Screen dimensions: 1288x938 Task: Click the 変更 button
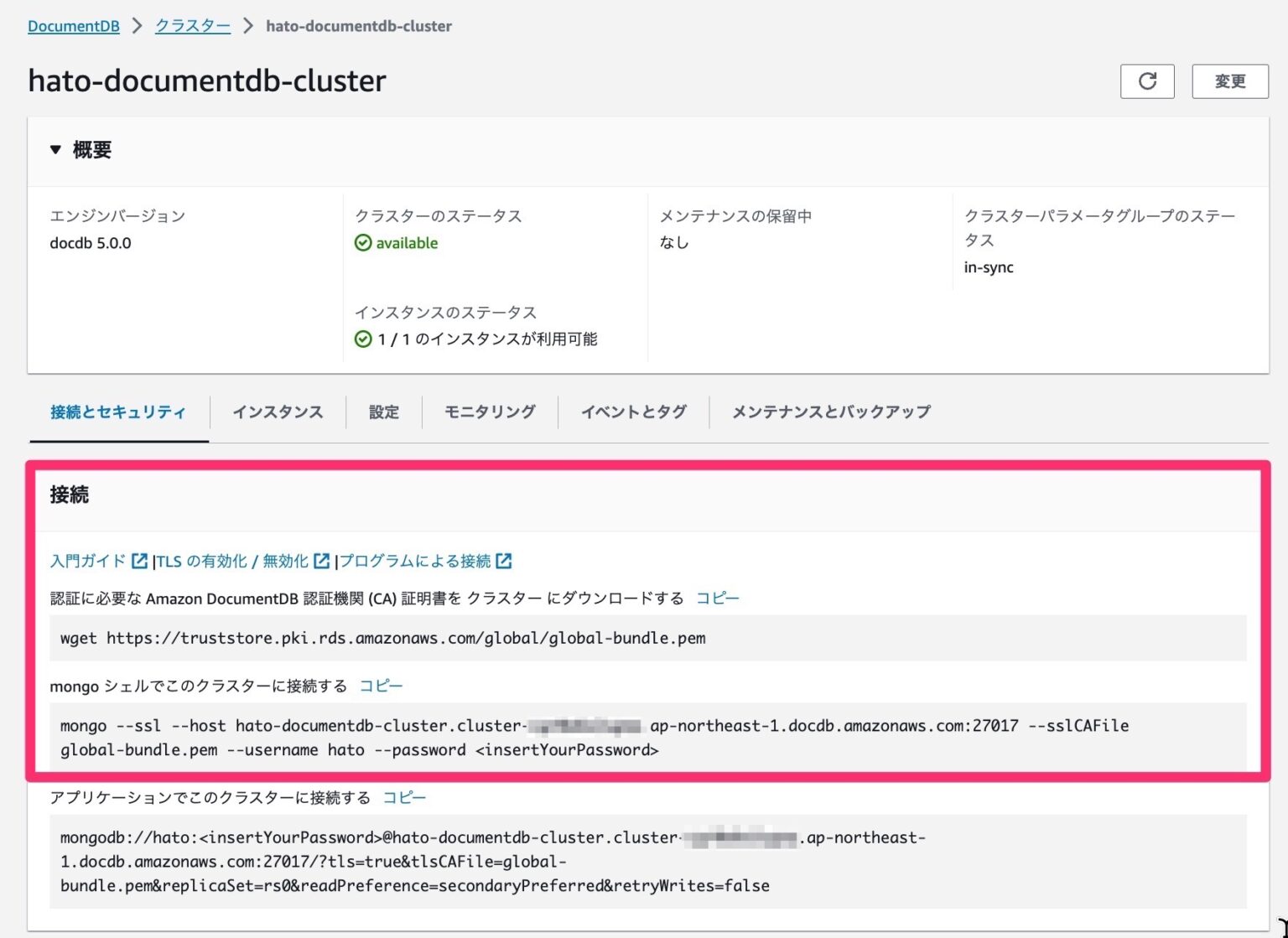1230,81
